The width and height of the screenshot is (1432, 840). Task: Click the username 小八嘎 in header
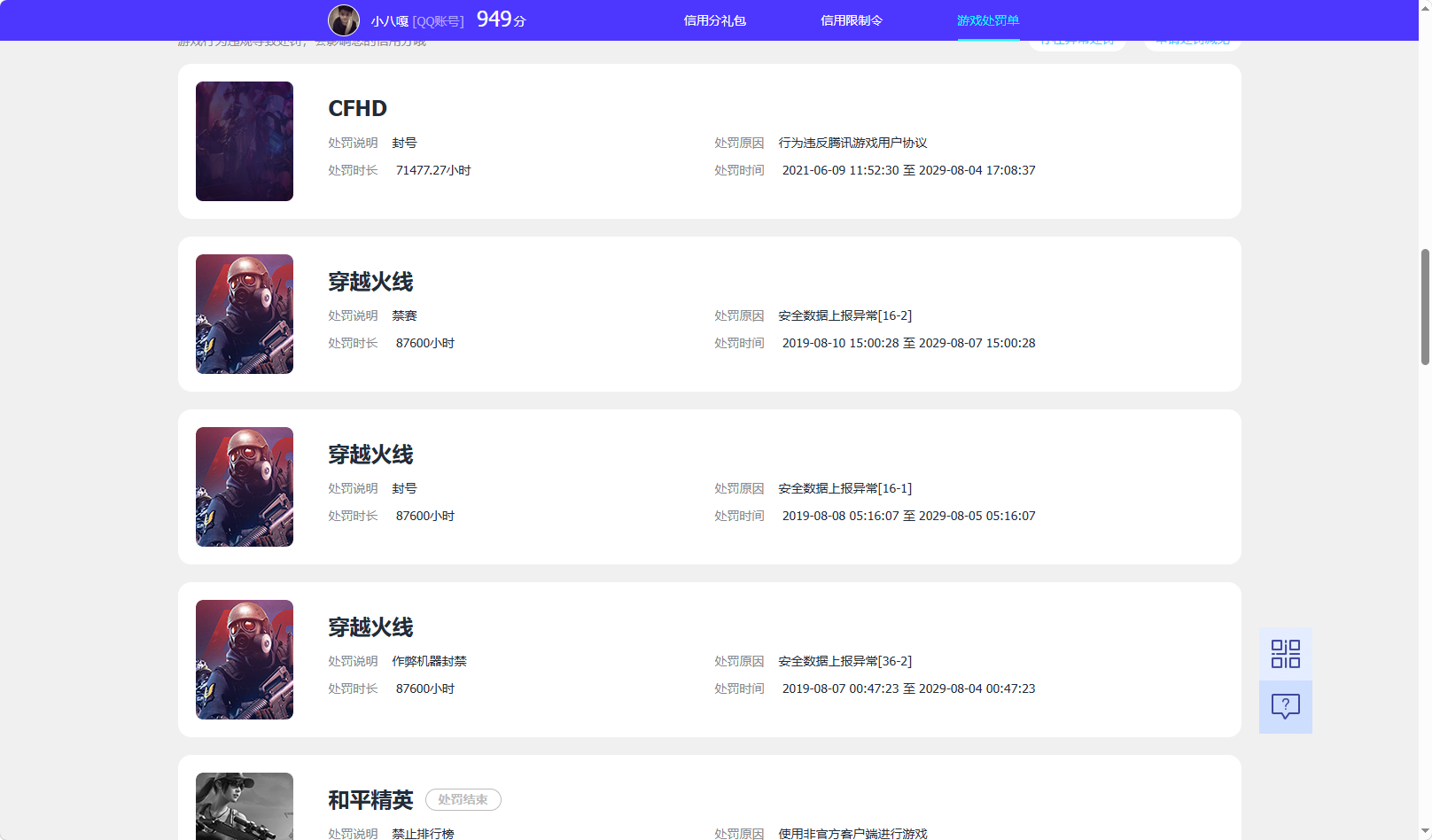[389, 21]
